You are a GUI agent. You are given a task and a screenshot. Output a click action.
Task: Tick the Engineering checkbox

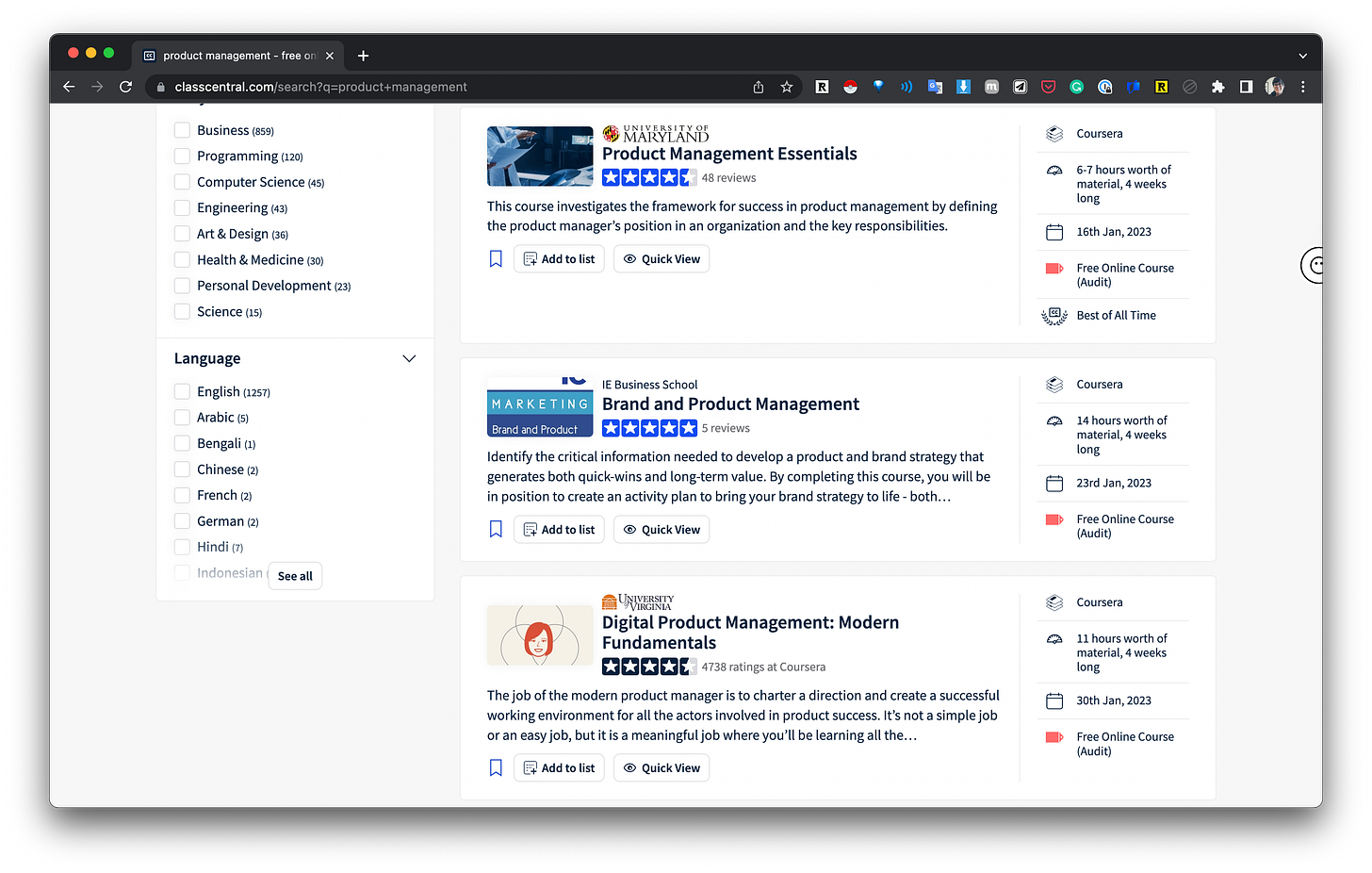(x=182, y=208)
